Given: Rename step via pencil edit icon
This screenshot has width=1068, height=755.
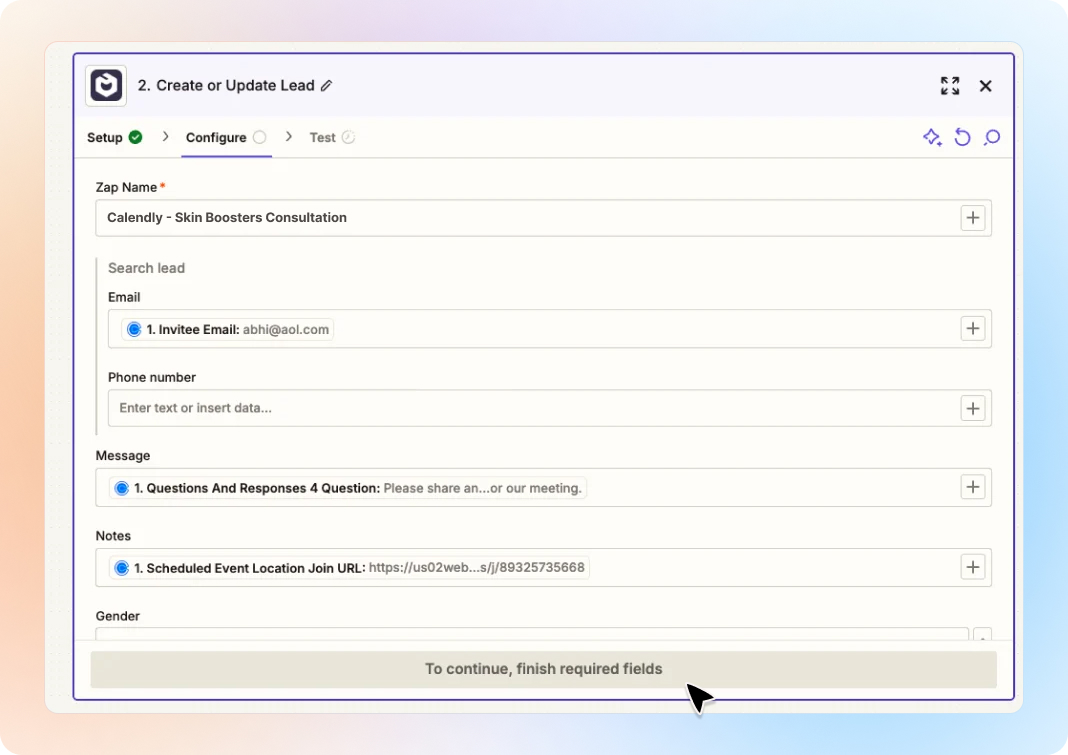Looking at the screenshot, I should point(327,85).
